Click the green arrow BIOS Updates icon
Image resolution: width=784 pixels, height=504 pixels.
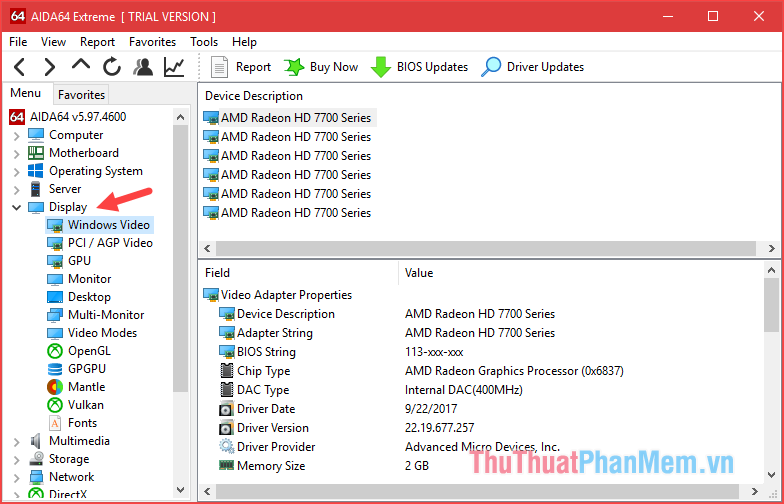click(x=381, y=67)
